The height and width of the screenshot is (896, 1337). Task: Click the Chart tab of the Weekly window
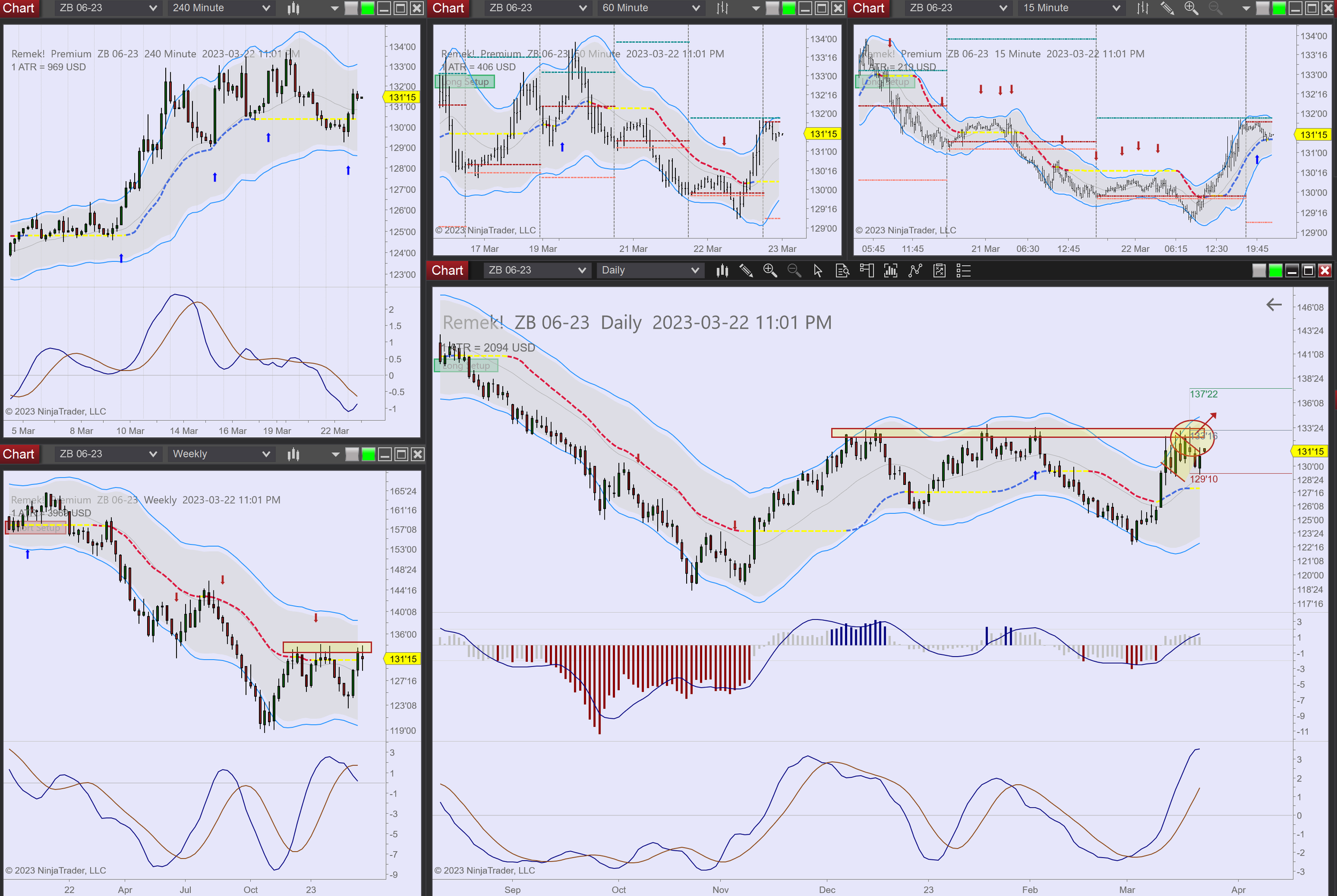(x=19, y=454)
